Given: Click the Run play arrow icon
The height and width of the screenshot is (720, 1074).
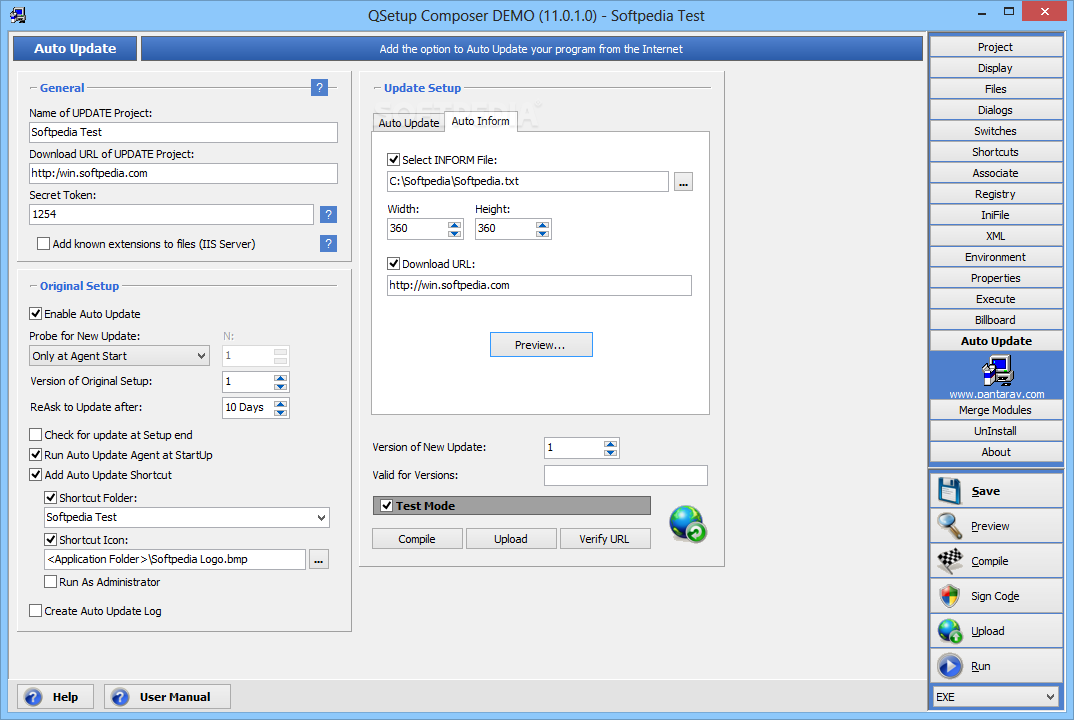Looking at the screenshot, I should [x=949, y=666].
